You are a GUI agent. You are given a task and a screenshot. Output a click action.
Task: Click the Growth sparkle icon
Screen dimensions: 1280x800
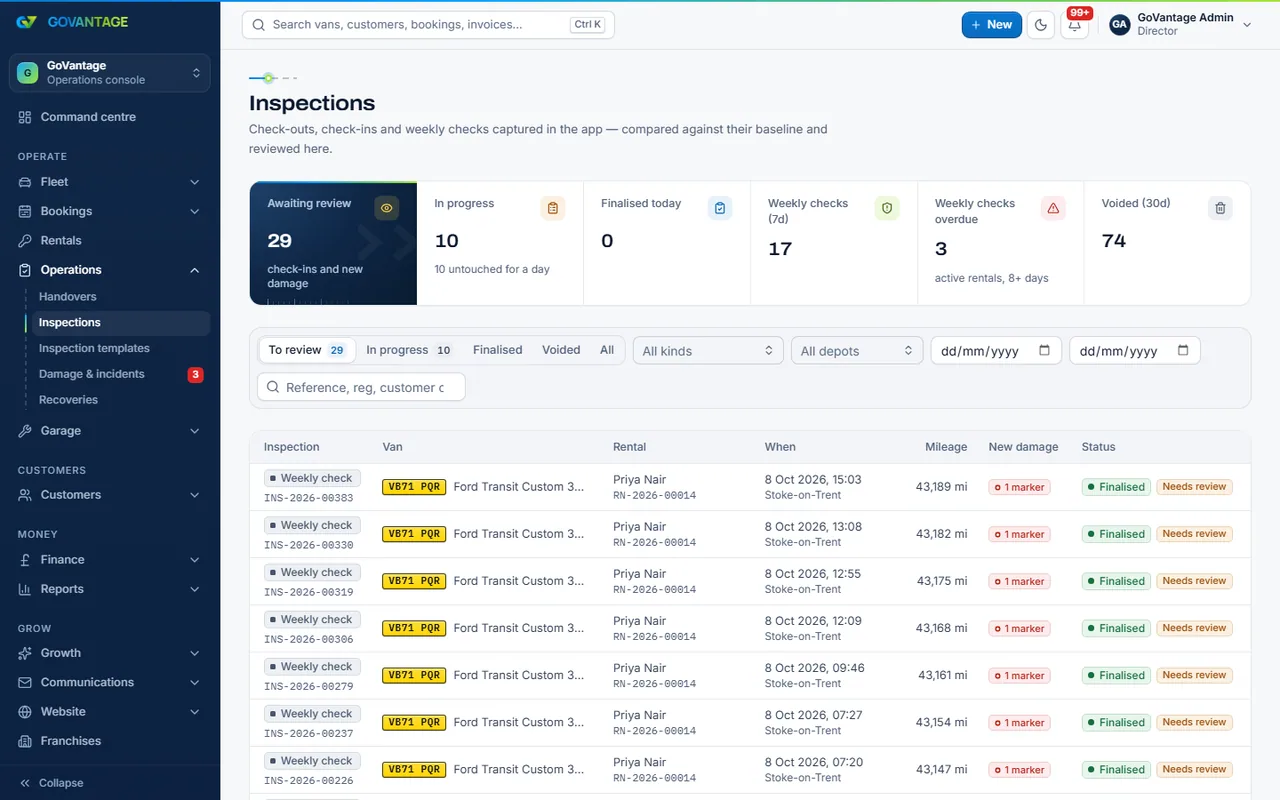tap(25, 653)
